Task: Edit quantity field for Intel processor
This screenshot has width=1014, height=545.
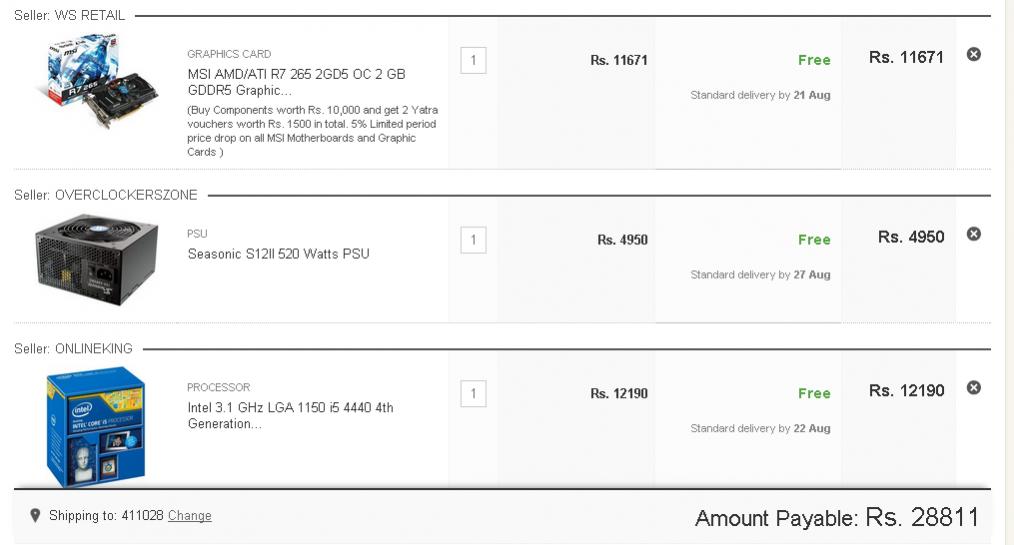Action: 473,394
